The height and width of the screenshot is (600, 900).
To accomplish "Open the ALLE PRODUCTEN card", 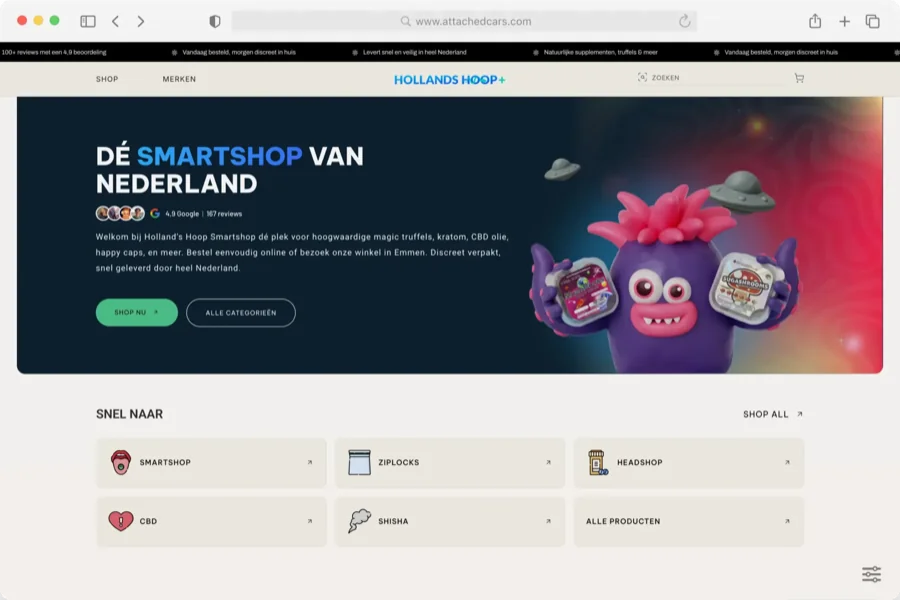I will coord(689,521).
